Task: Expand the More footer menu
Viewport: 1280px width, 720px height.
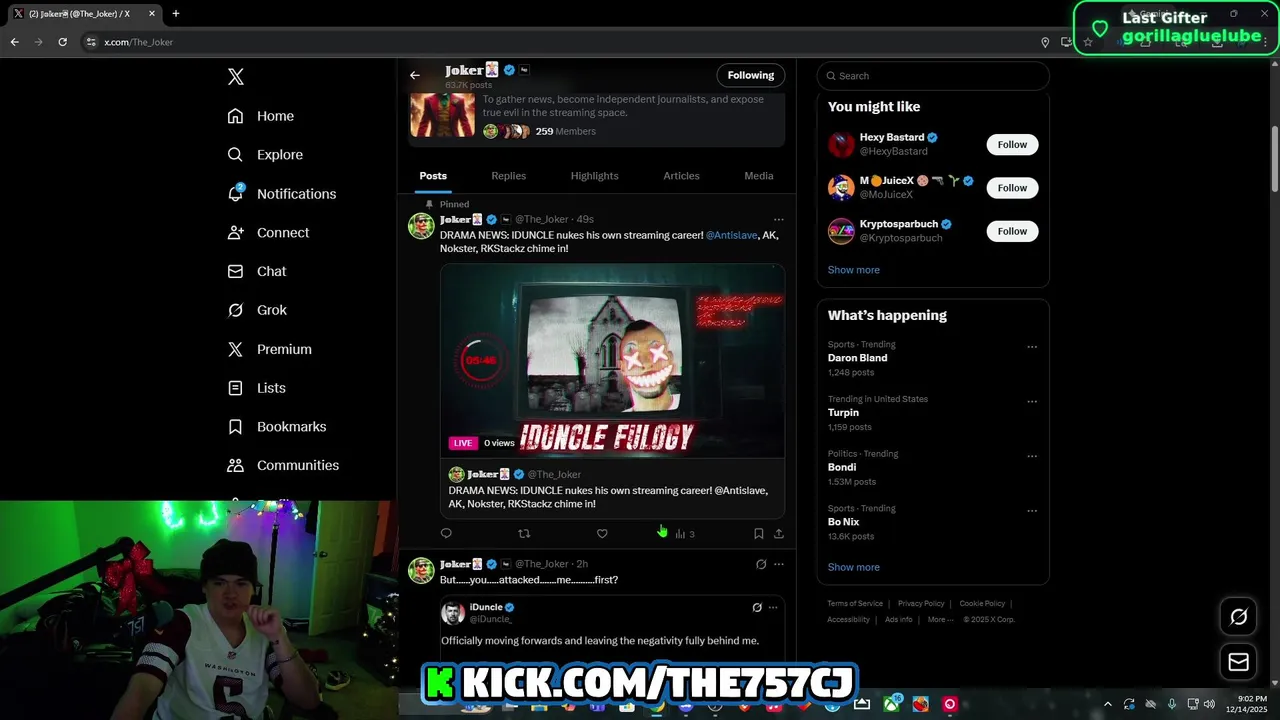Action: pyautogui.click(x=940, y=620)
